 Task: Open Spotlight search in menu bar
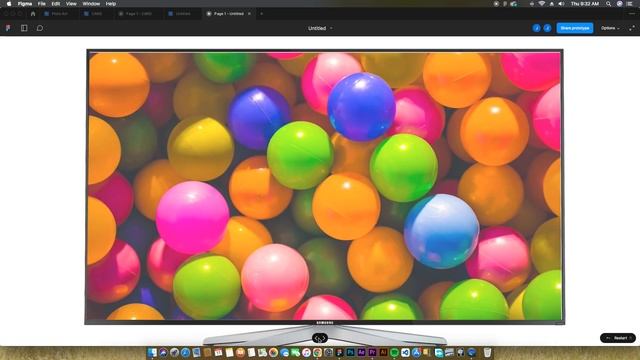coord(609,4)
